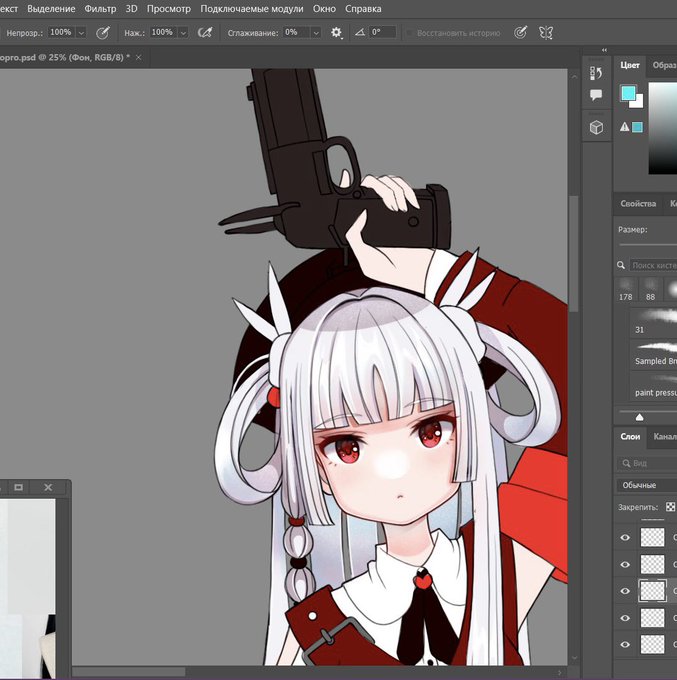Select the brush stroke labeled 31
Screen dimensions: 677x680
pos(653,322)
